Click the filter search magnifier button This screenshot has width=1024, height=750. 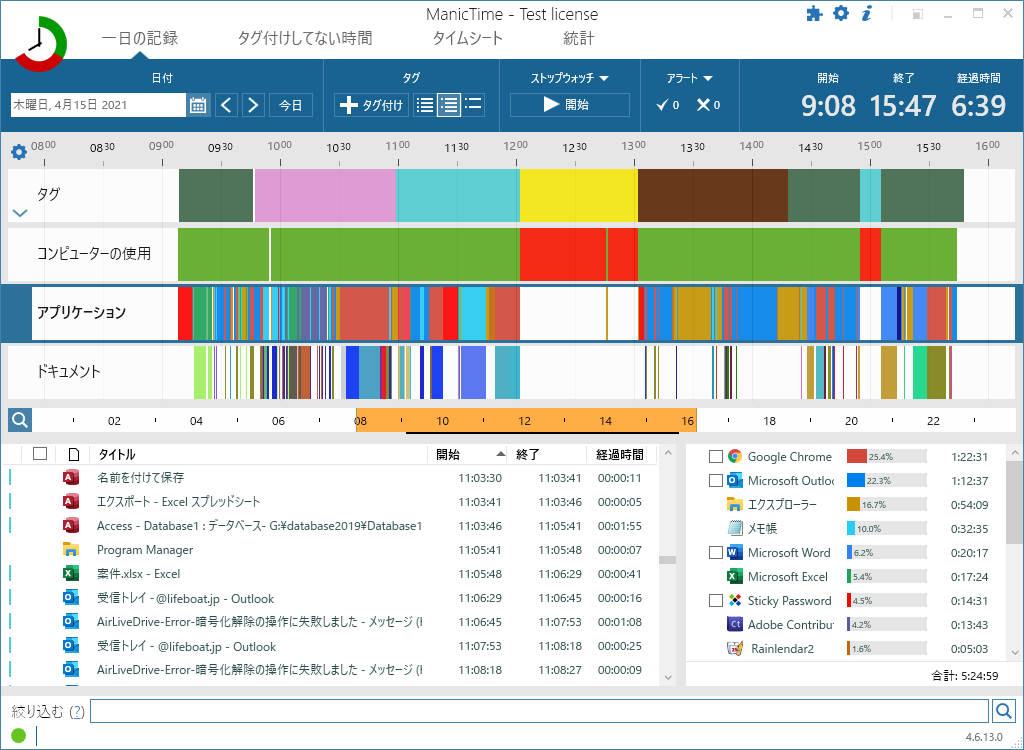(1004, 711)
